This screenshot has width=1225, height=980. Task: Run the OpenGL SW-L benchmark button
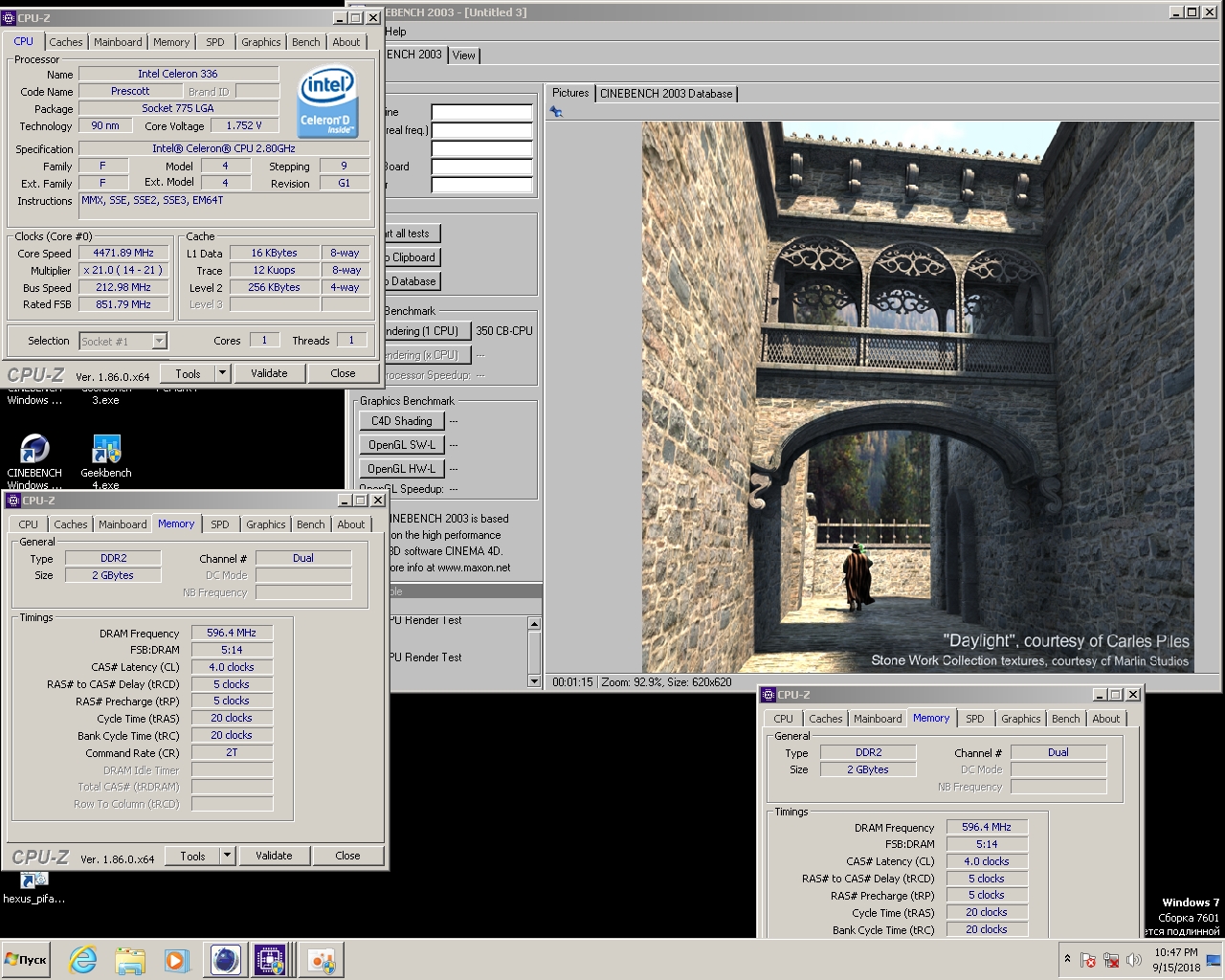click(402, 445)
